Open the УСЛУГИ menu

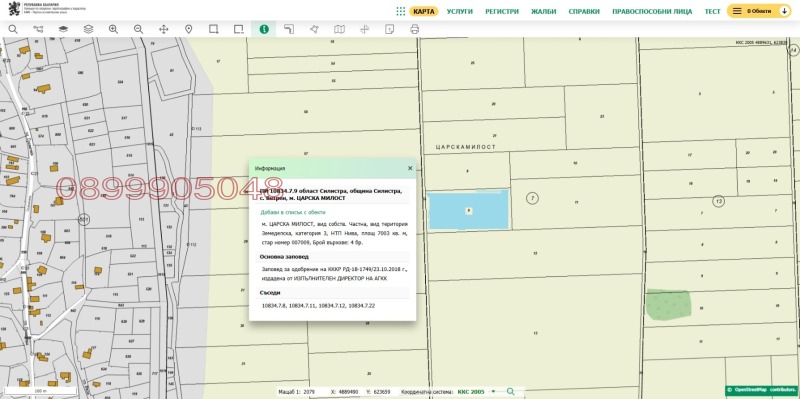460,11
